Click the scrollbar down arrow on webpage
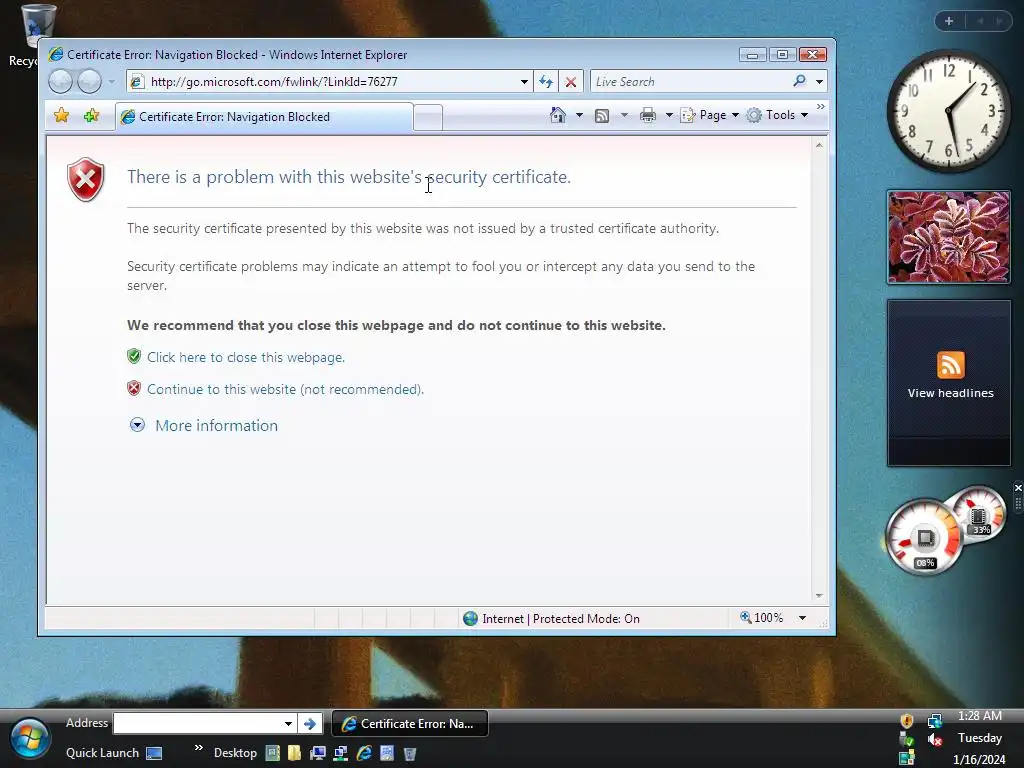Viewport: 1024px width, 768px height. [819, 596]
